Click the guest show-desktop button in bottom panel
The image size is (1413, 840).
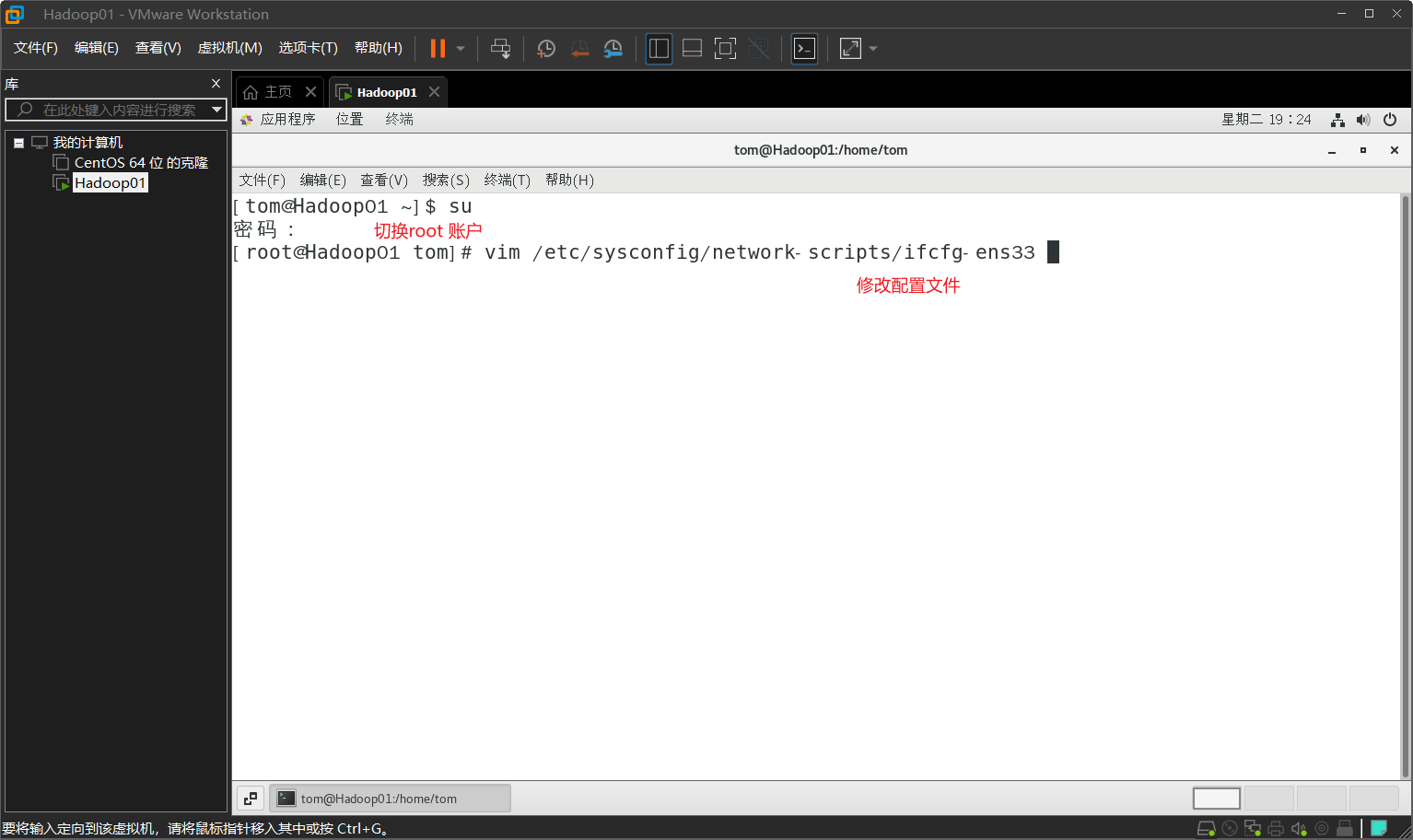pyautogui.click(x=251, y=799)
